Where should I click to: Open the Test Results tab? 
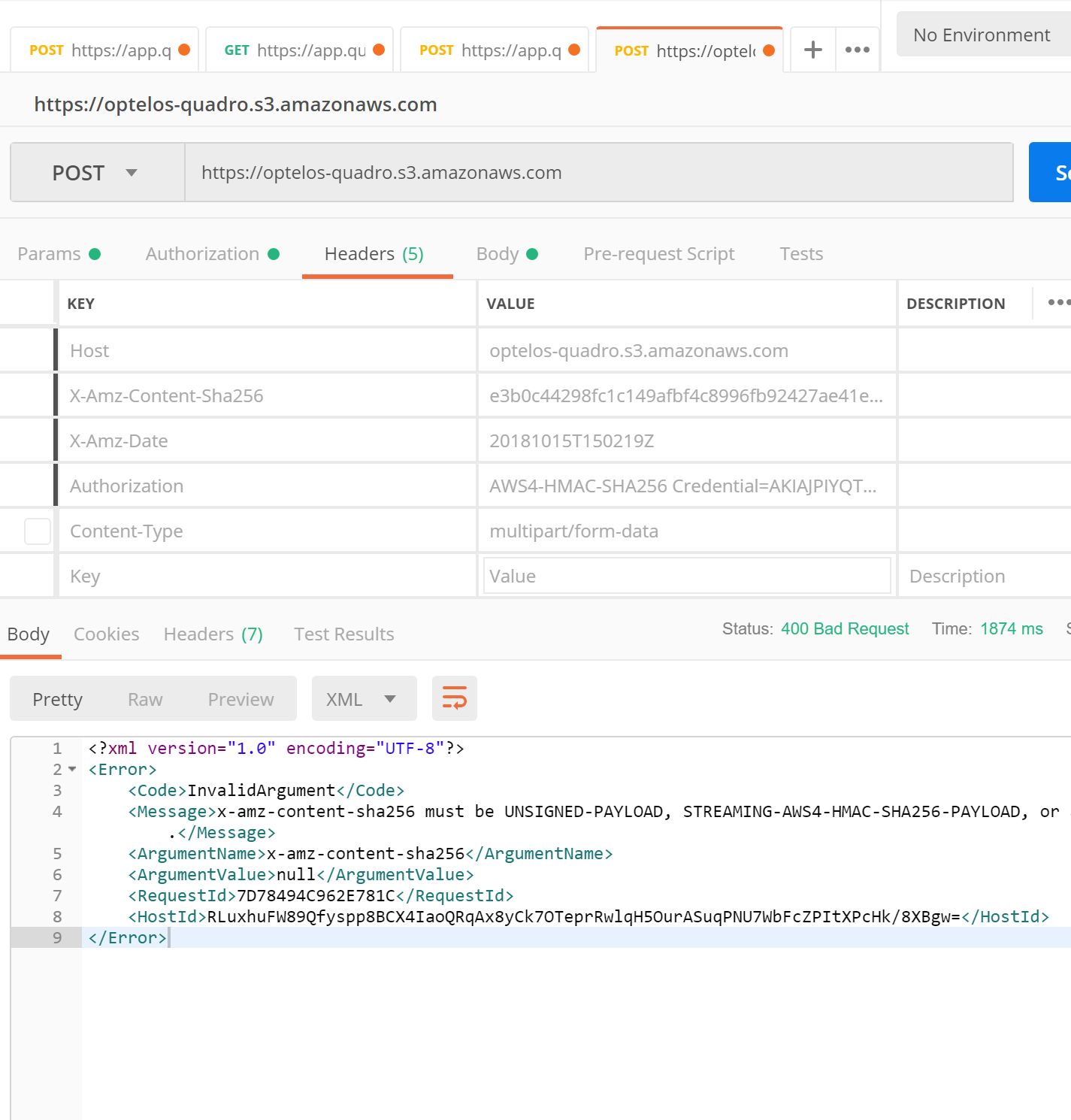point(344,634)
